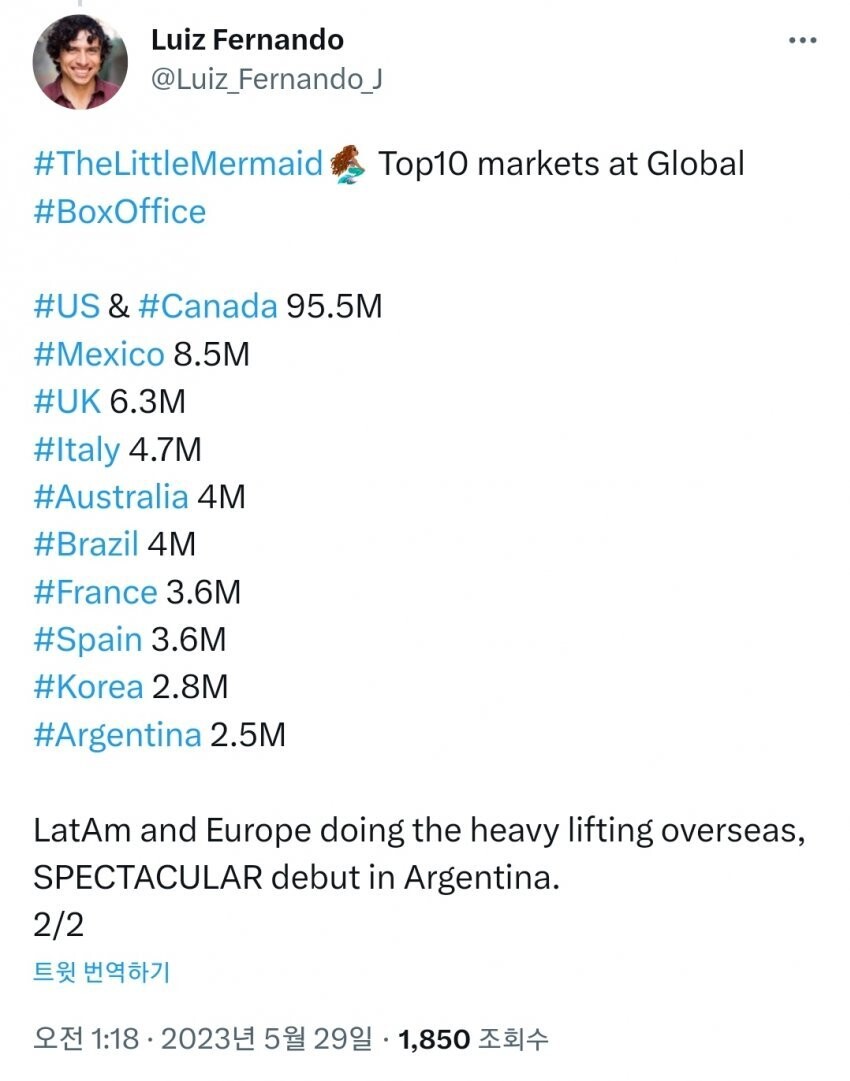Open the #BoxOffice hashtag
The height and width of the screenshot is (1081, 850).
119,212
